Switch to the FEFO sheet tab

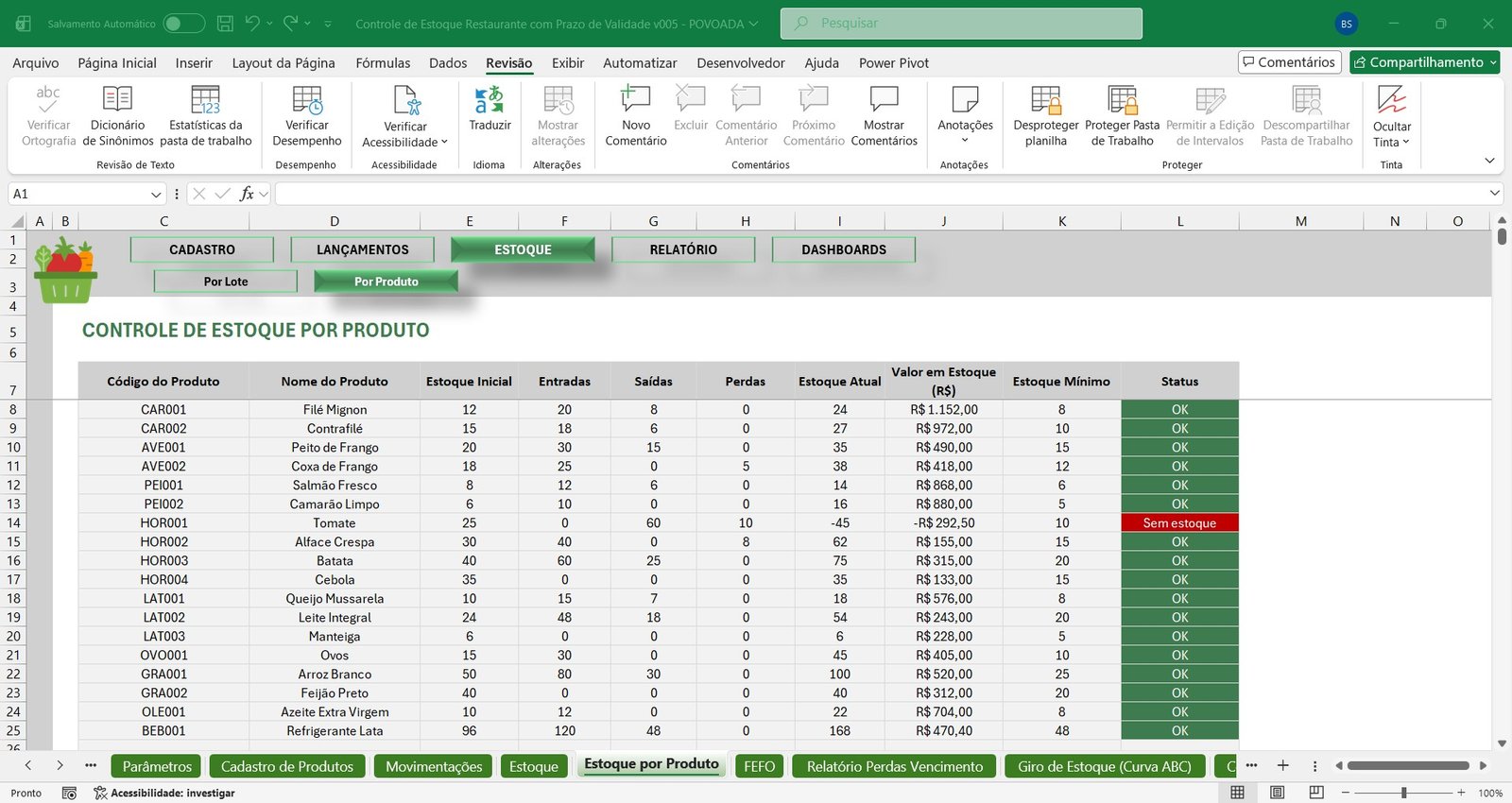coord(759,766)
